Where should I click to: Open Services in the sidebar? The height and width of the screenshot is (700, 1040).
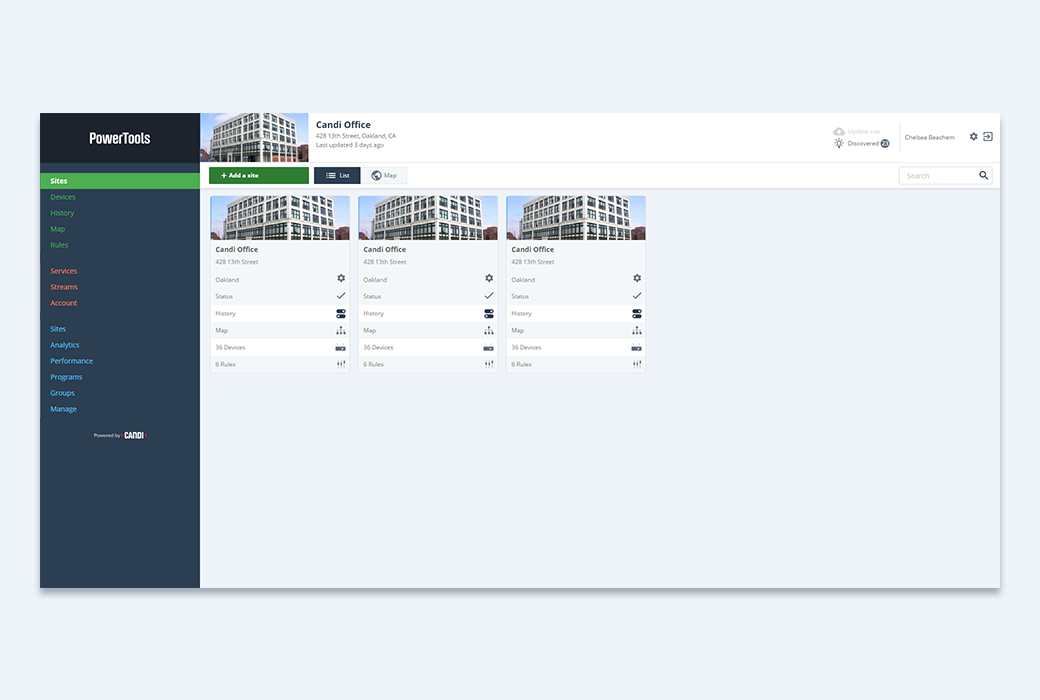(64, 271)
